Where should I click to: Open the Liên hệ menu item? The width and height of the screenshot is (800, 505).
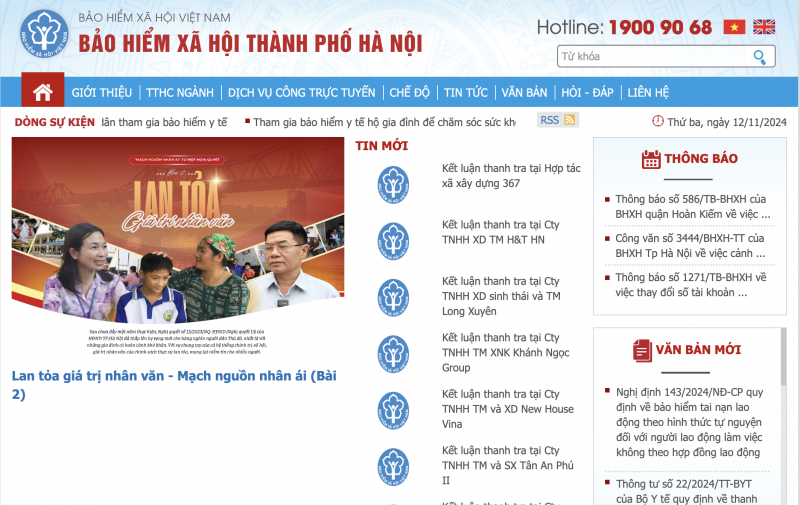[x=648, y=93]
